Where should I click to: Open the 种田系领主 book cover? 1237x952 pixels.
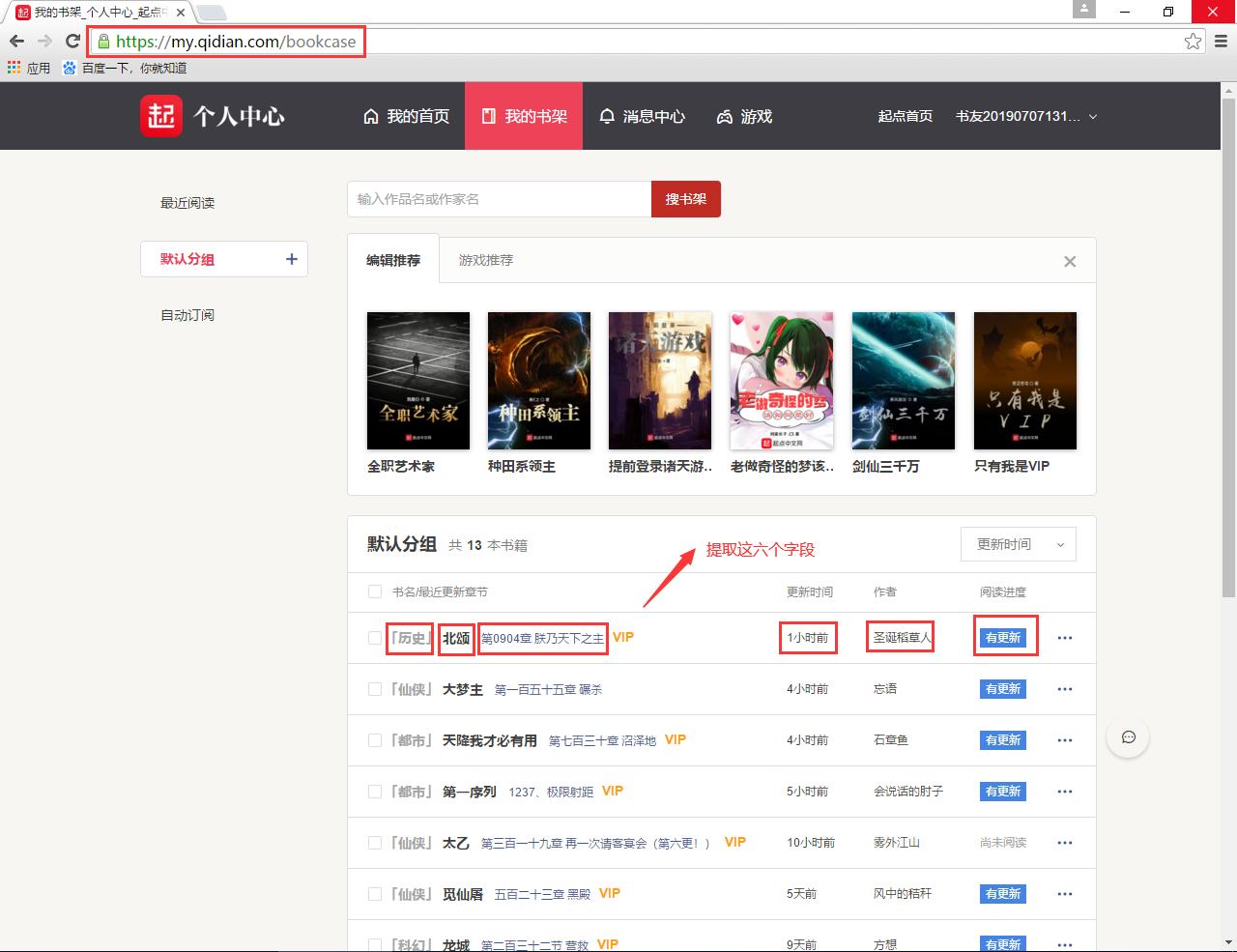coord(539,381)
